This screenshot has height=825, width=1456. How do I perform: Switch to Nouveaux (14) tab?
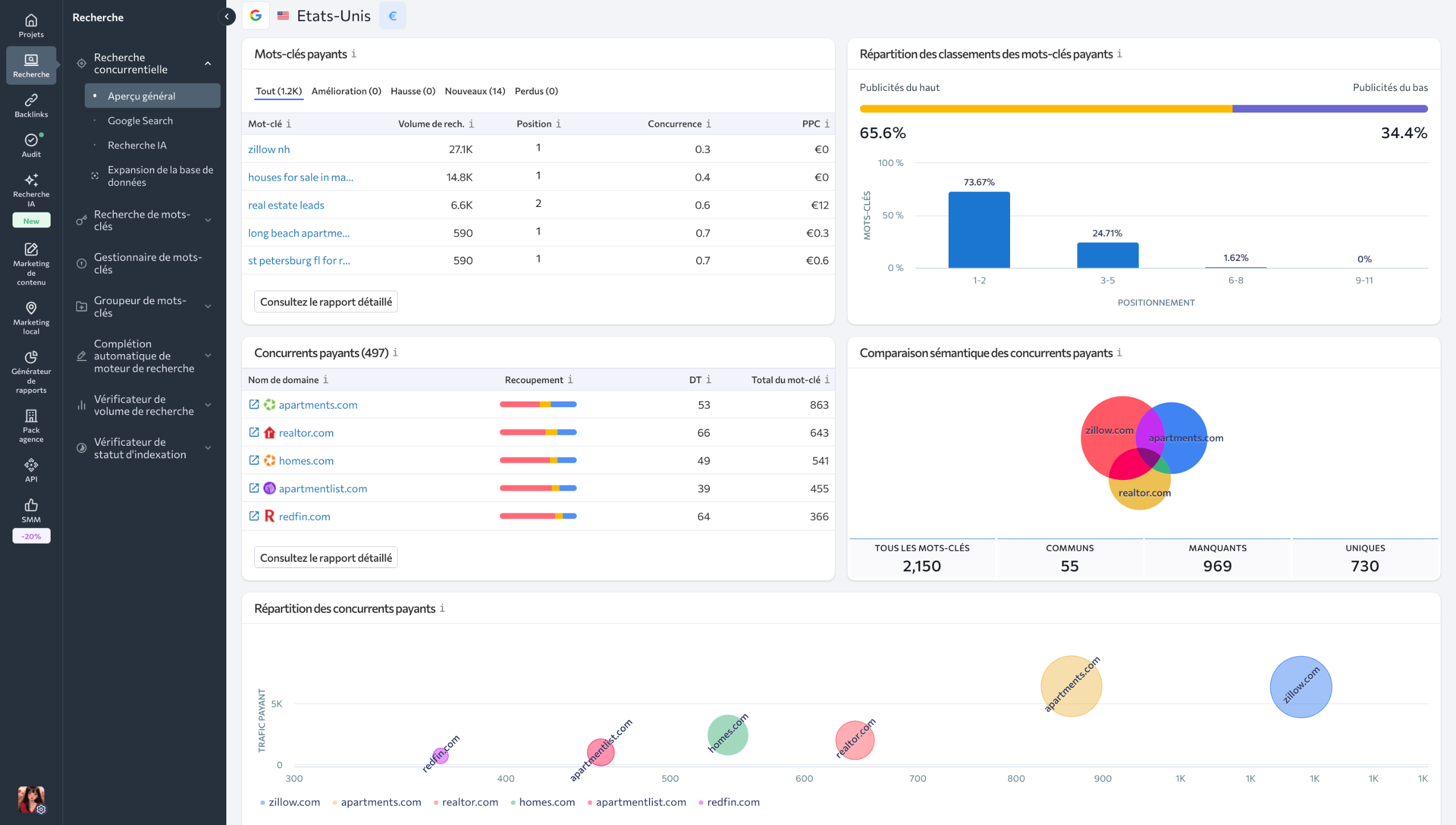click(x=474, y=91)
